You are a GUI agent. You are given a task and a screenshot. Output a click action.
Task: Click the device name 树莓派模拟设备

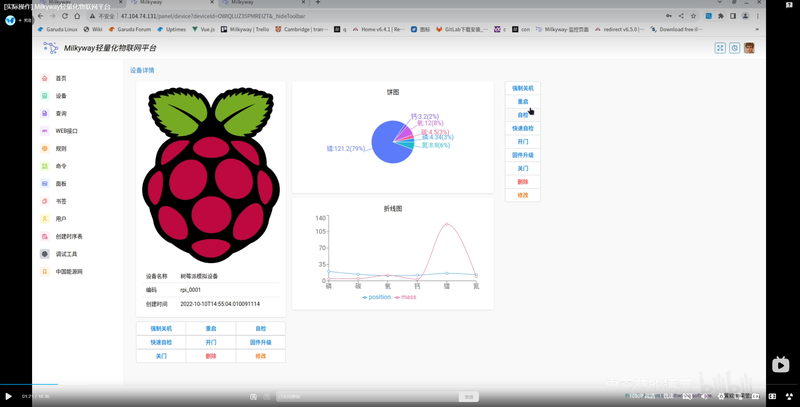tap(199, 276)
